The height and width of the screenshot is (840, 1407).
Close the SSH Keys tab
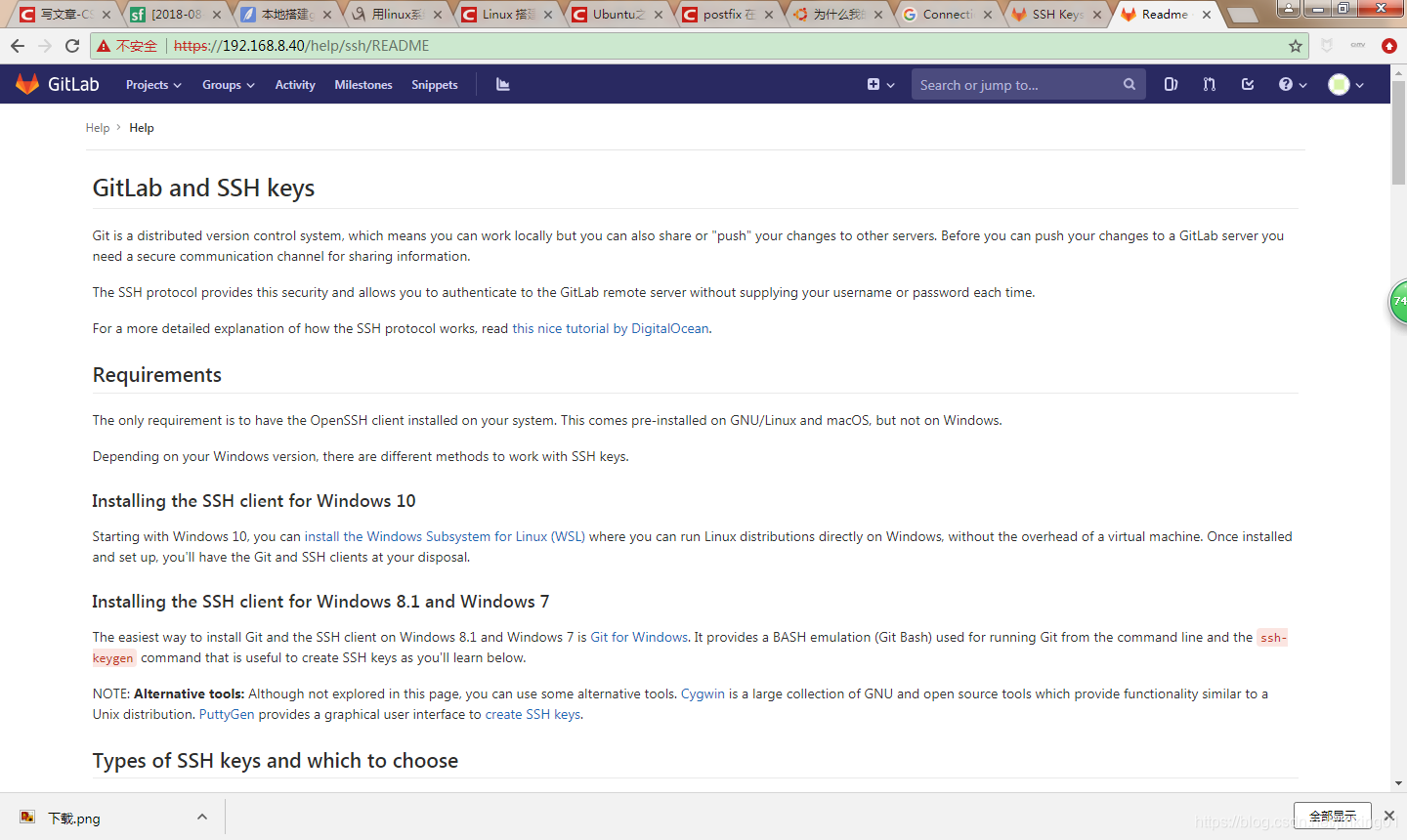1097,15
